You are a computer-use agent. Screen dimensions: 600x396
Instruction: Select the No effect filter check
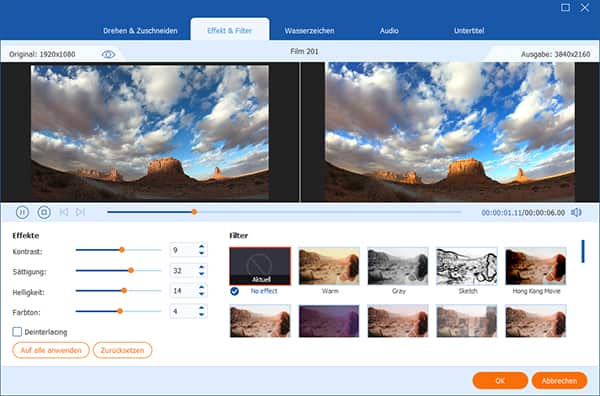(235, 291)
